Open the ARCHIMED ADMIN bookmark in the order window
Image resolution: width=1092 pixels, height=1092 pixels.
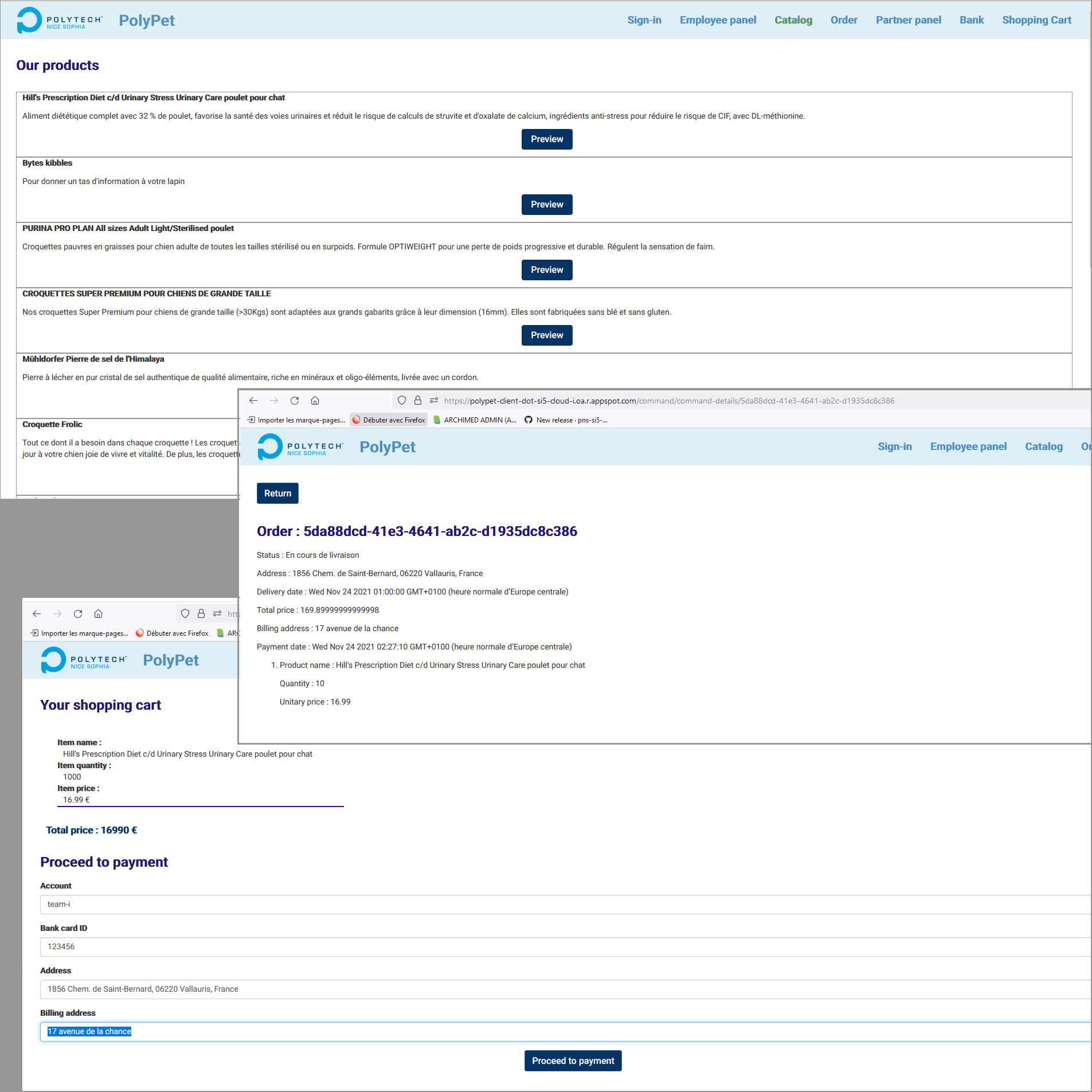475,420
